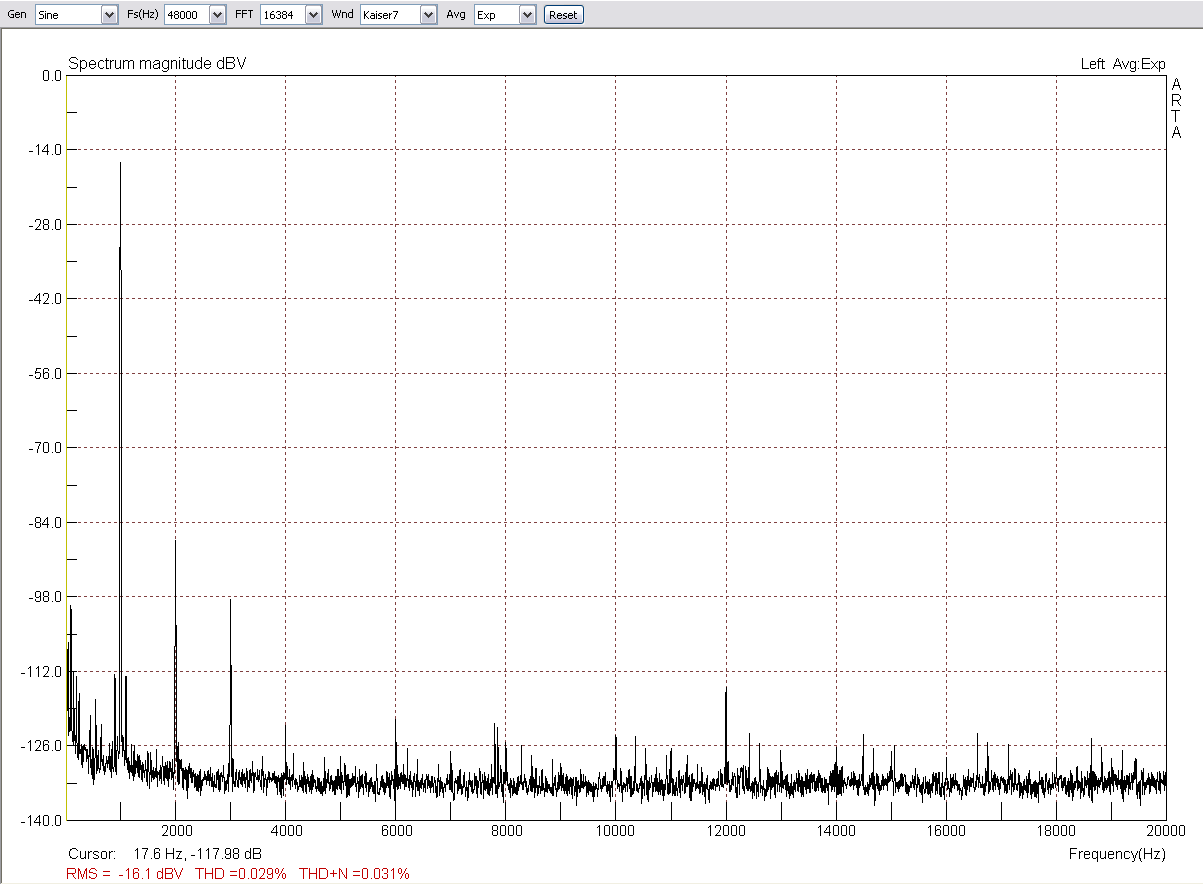The height and width of the screenshot is (884, 1203).
Task: Expand the FFT size selector showing 16384
Action: point(313,14)
